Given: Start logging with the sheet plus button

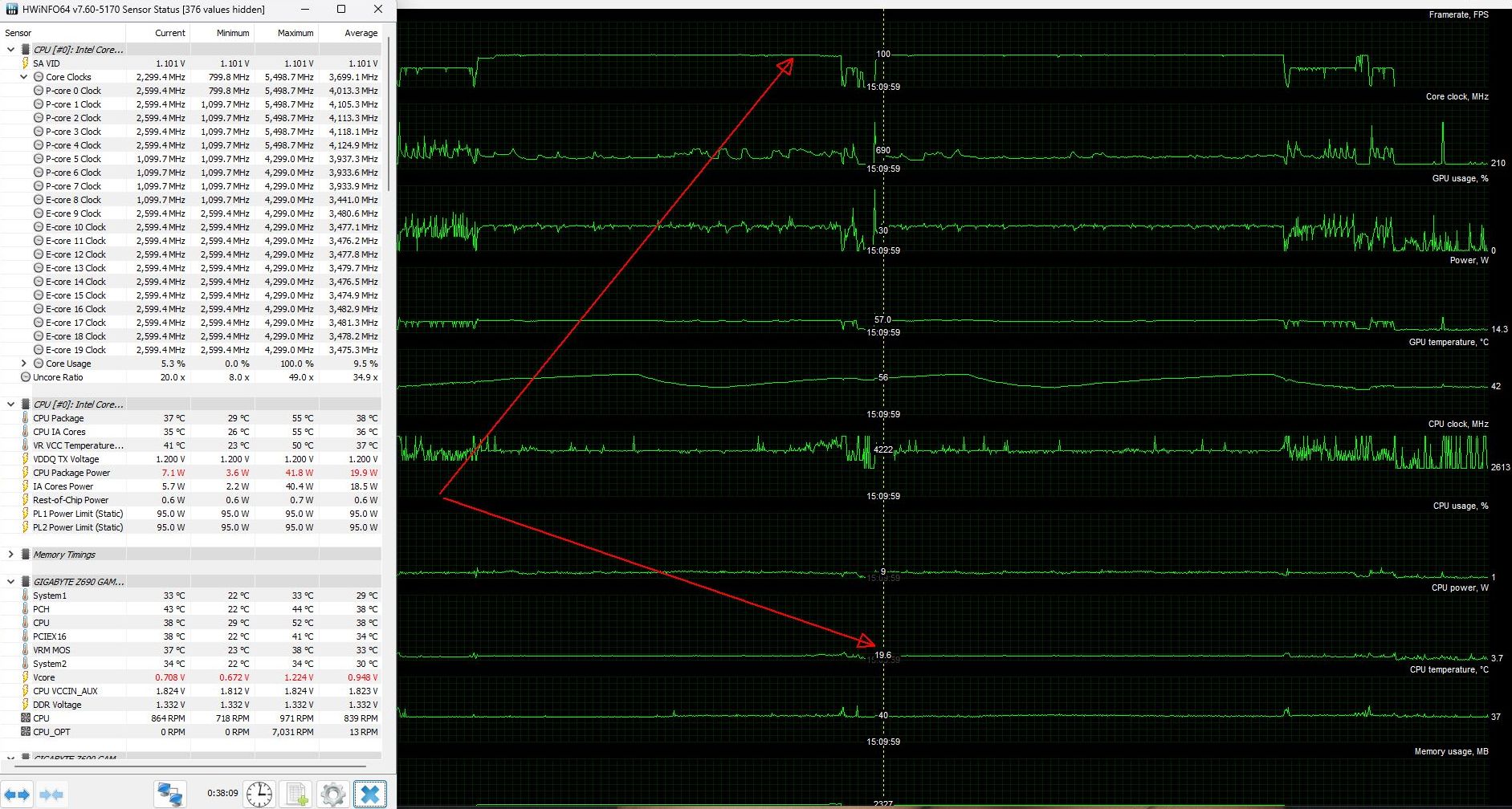Looking at the screenshot, I should tap(296, 795).
